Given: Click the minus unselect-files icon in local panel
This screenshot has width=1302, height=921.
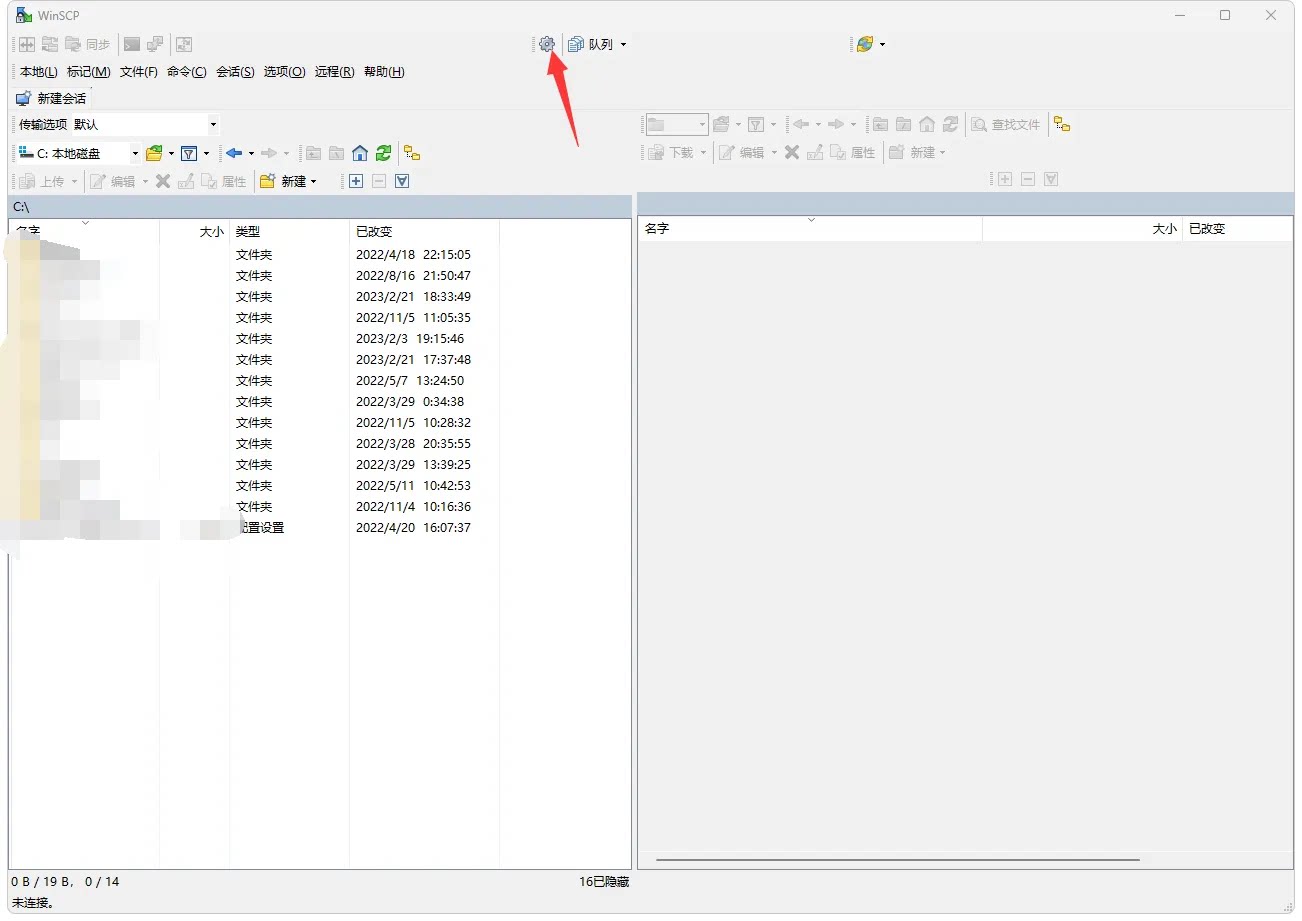Looking at the screenshot, I should click(379, 181).
